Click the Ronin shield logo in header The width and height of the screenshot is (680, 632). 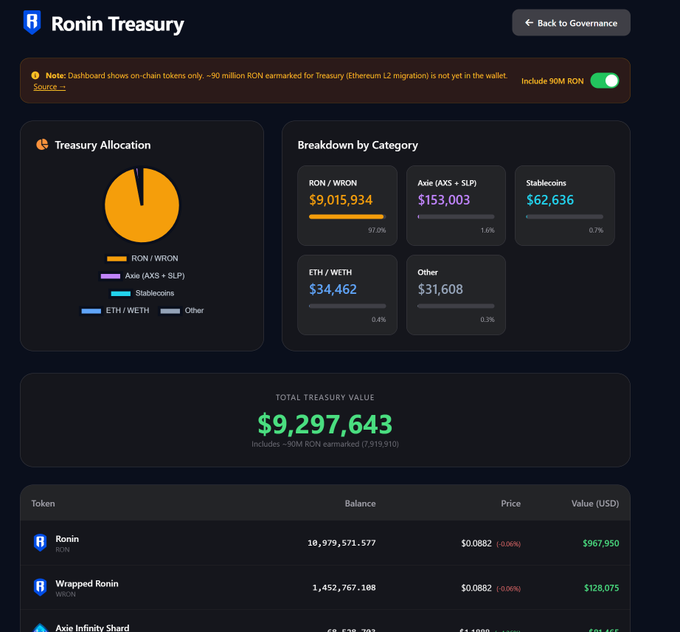pyautogui.click(x=32, y=22)
